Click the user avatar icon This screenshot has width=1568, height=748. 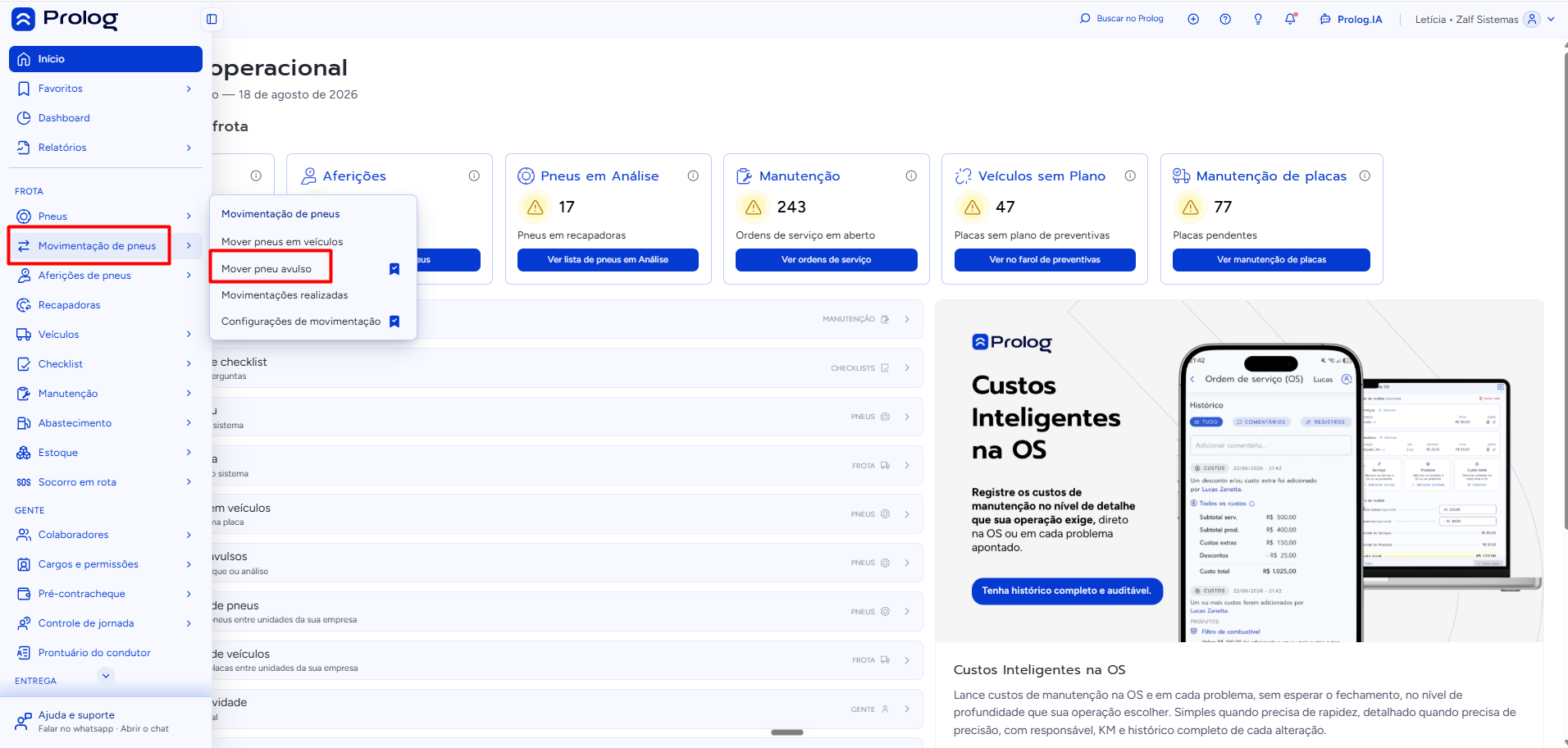click(1531, 19)
